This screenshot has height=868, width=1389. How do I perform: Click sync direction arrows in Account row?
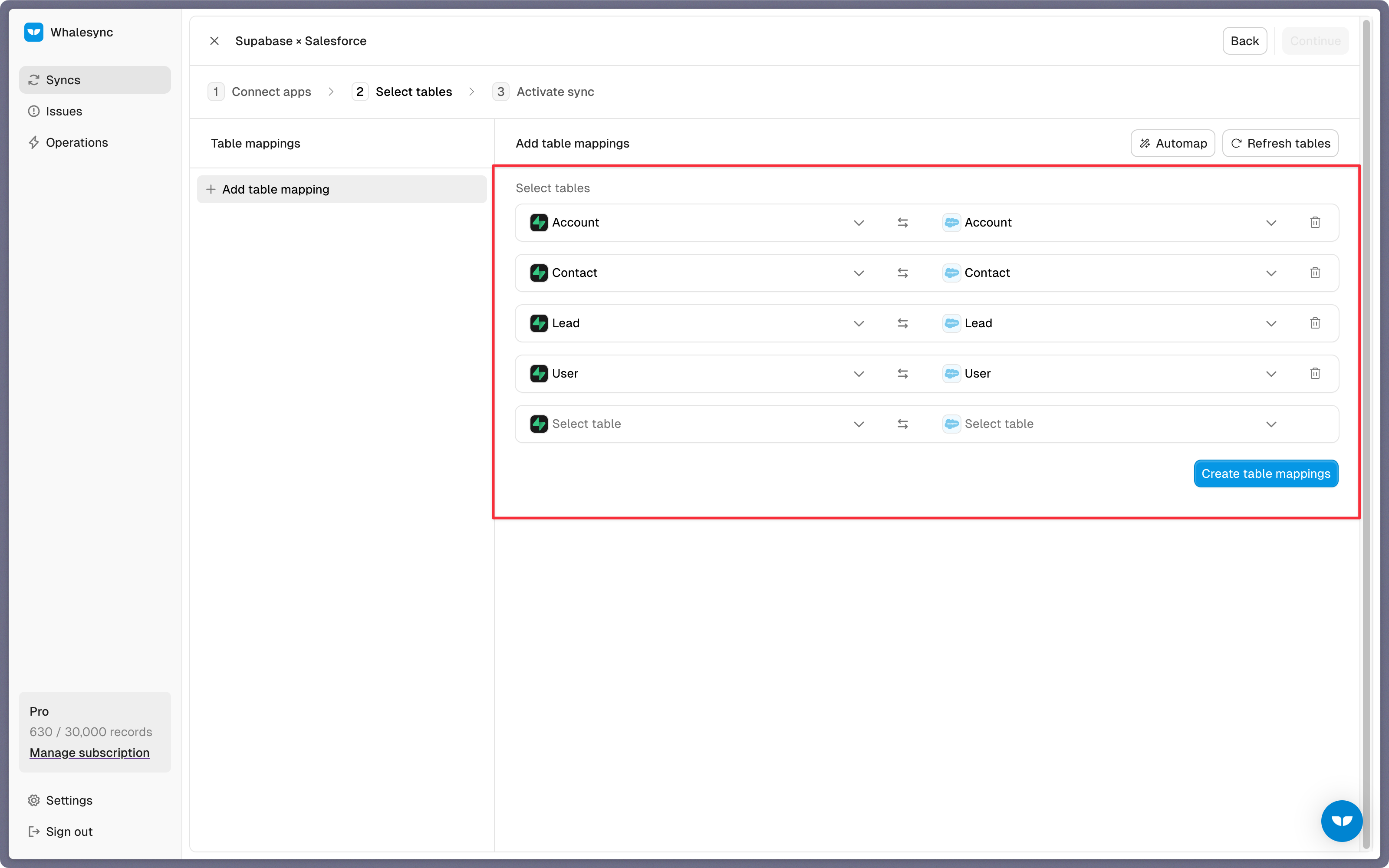click(x=903, y=223)
